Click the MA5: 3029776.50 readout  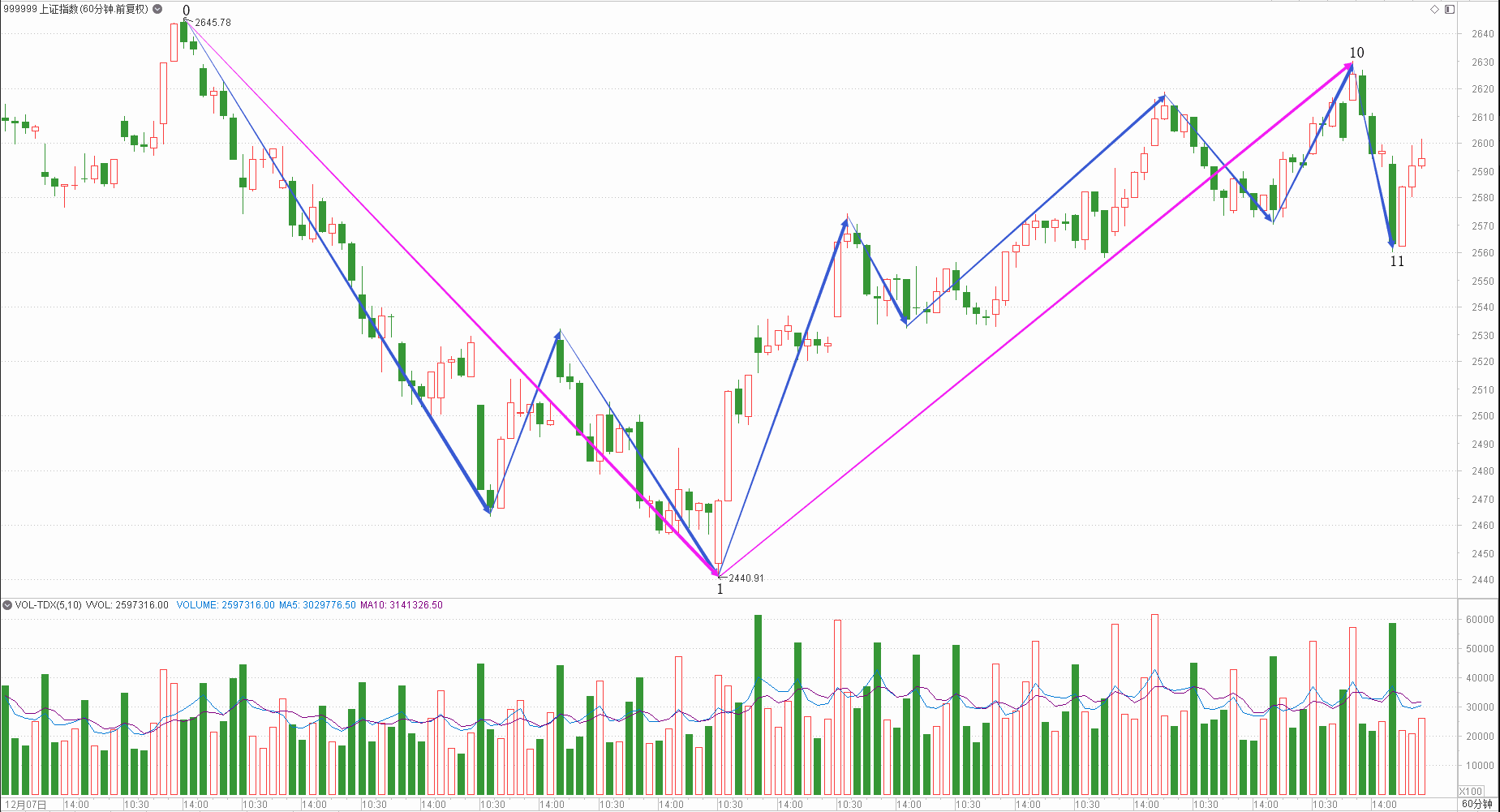click(x=317, y=605)
